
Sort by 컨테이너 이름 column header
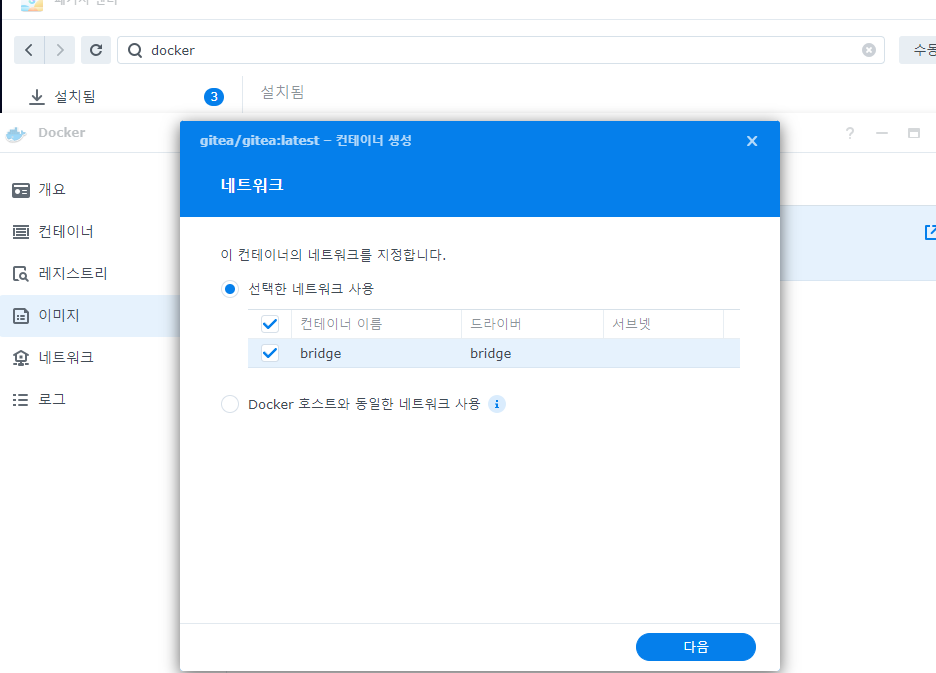[x=376, y=324]
